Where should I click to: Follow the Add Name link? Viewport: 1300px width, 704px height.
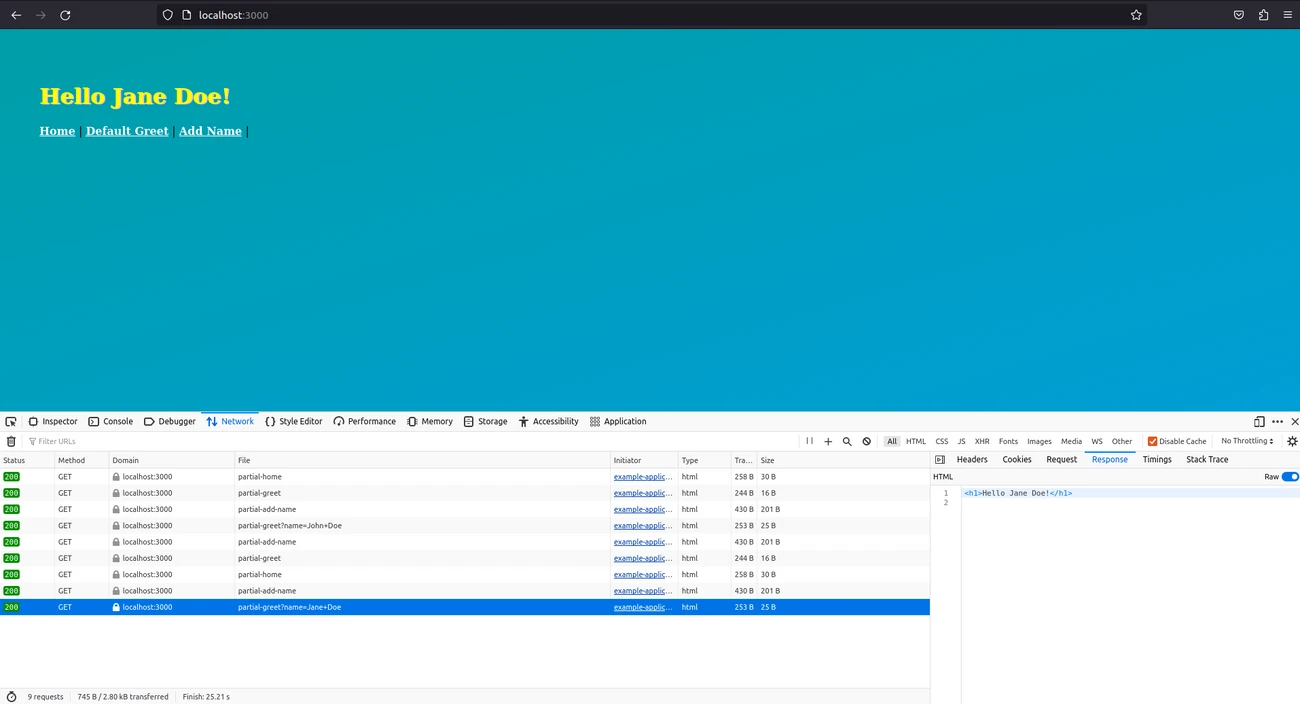point(210,131)
